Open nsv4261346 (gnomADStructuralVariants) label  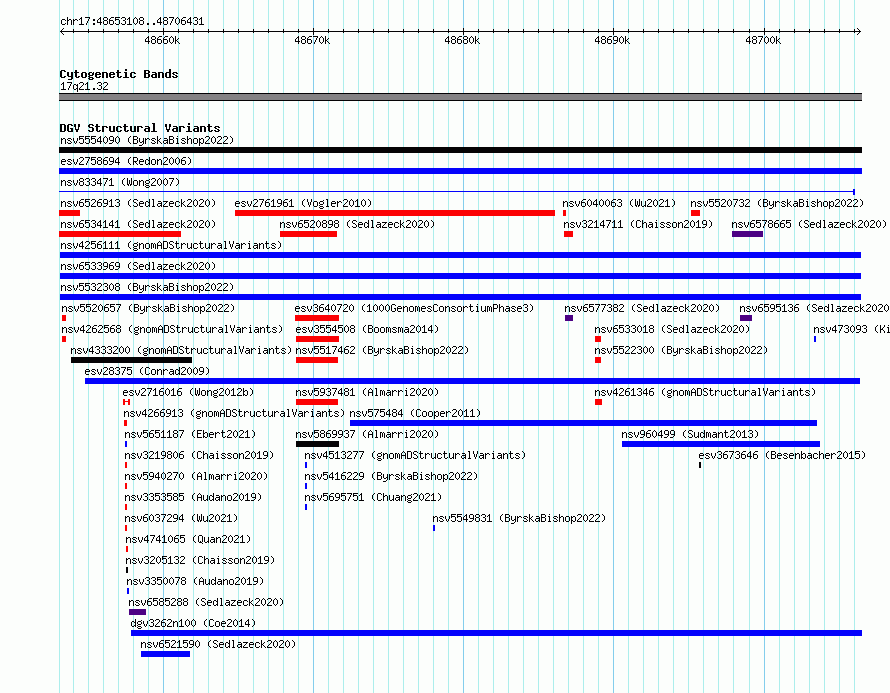pos(705,392)
